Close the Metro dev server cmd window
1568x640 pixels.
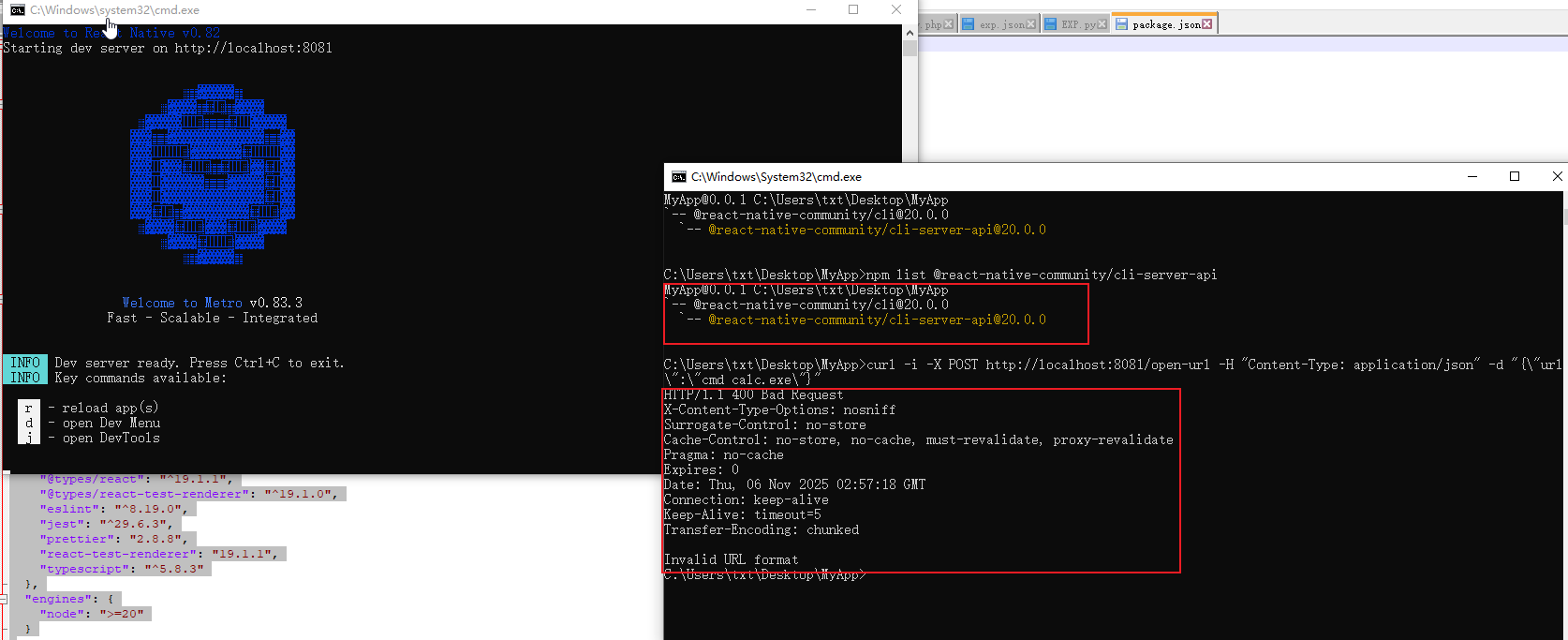pyautogui.click(x=896, y=9)
